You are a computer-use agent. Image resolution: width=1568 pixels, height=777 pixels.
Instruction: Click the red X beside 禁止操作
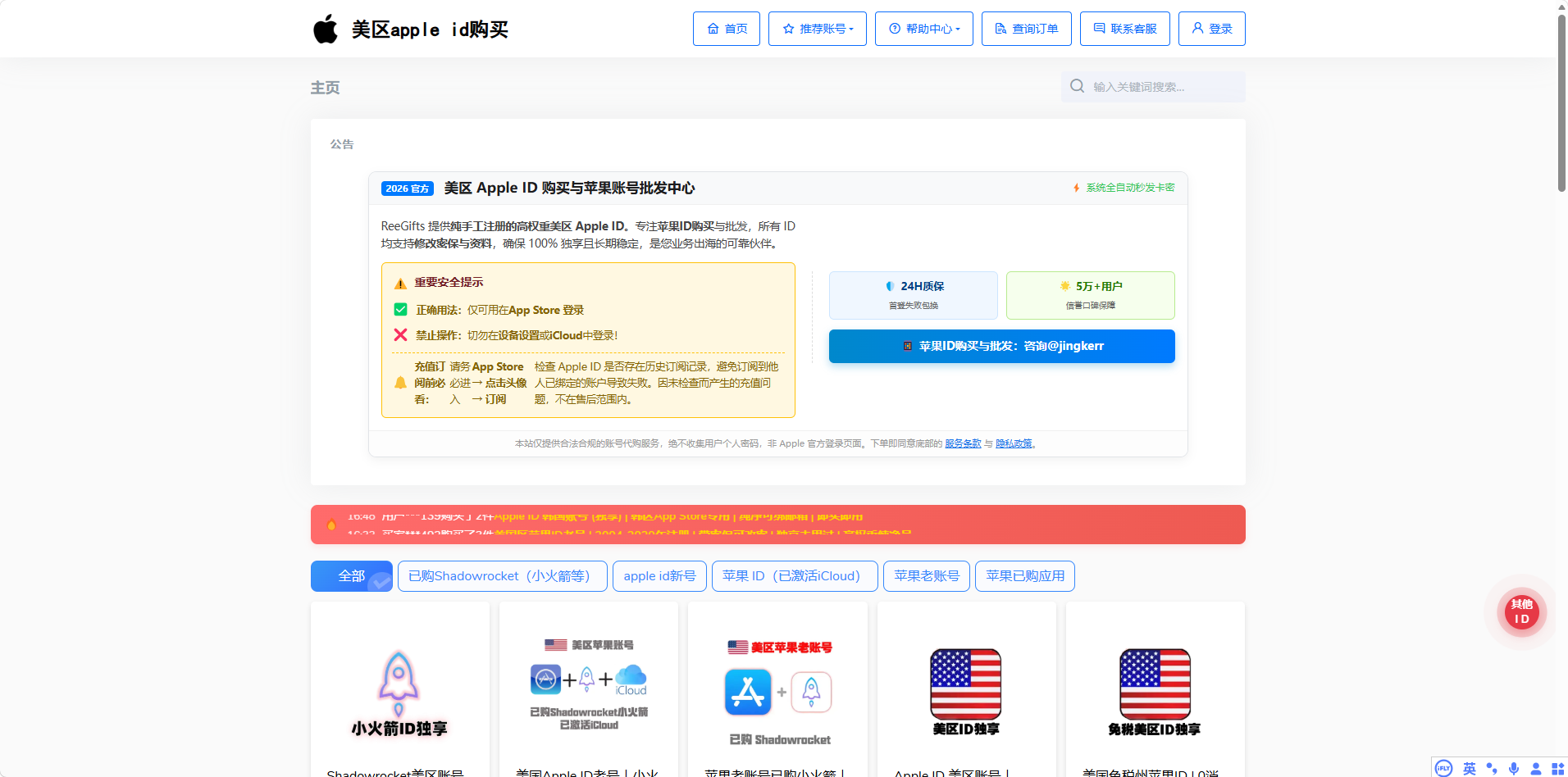[x=400, y=334]
